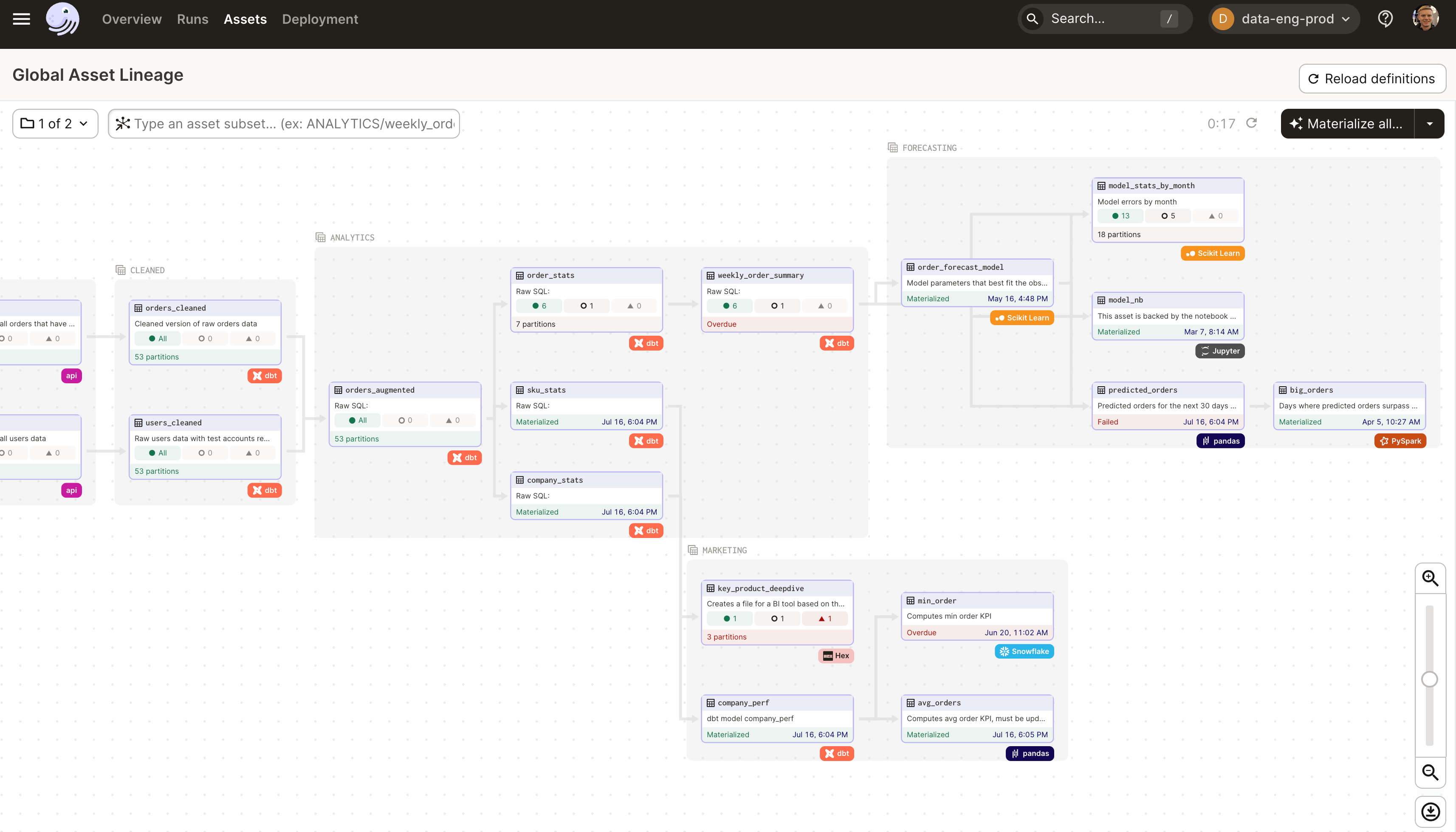Click the 7 partitions text on order_stats
The image size is (1456, 832).
(x=535, y=324)
